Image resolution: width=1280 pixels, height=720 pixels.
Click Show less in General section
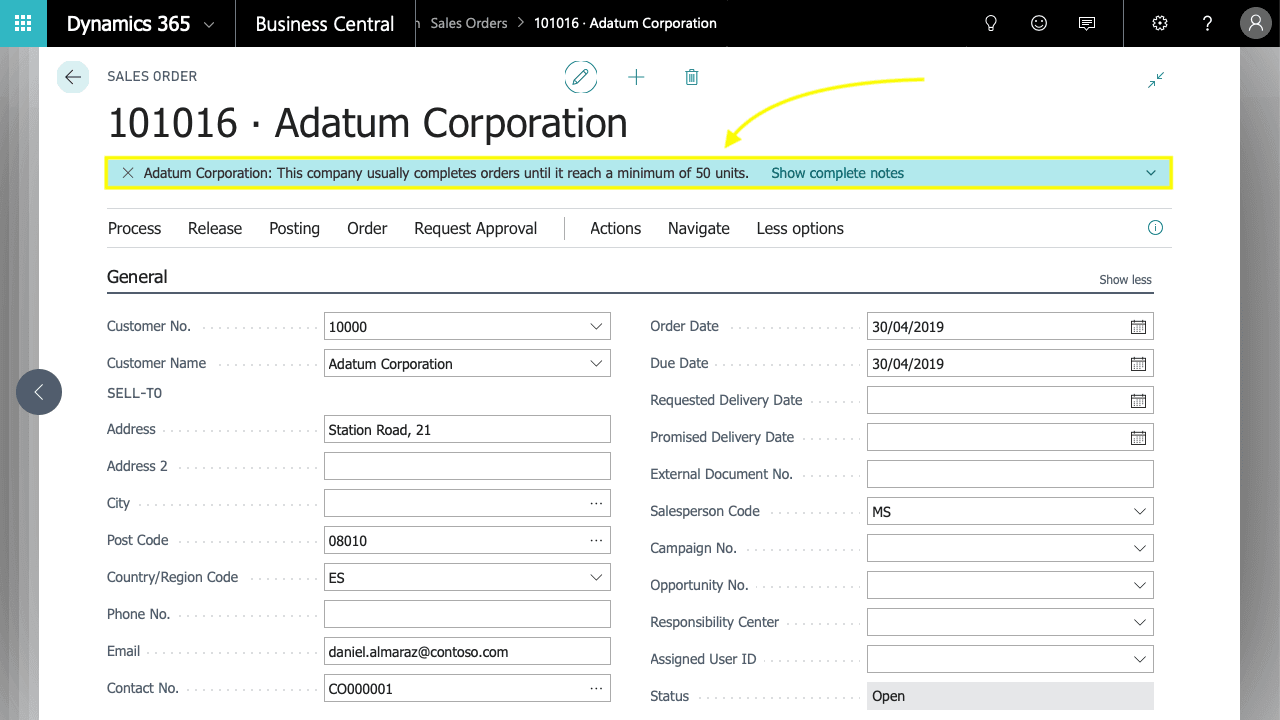(x=1126, y=280)
